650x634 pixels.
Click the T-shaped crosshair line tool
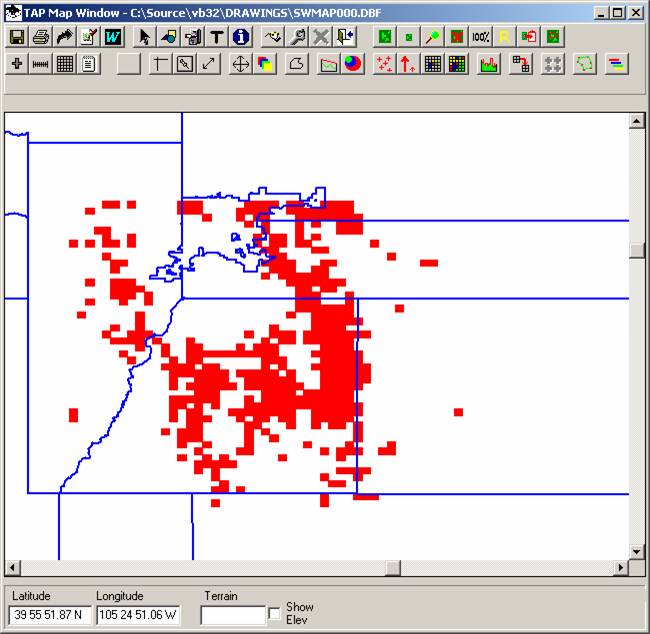160,64
